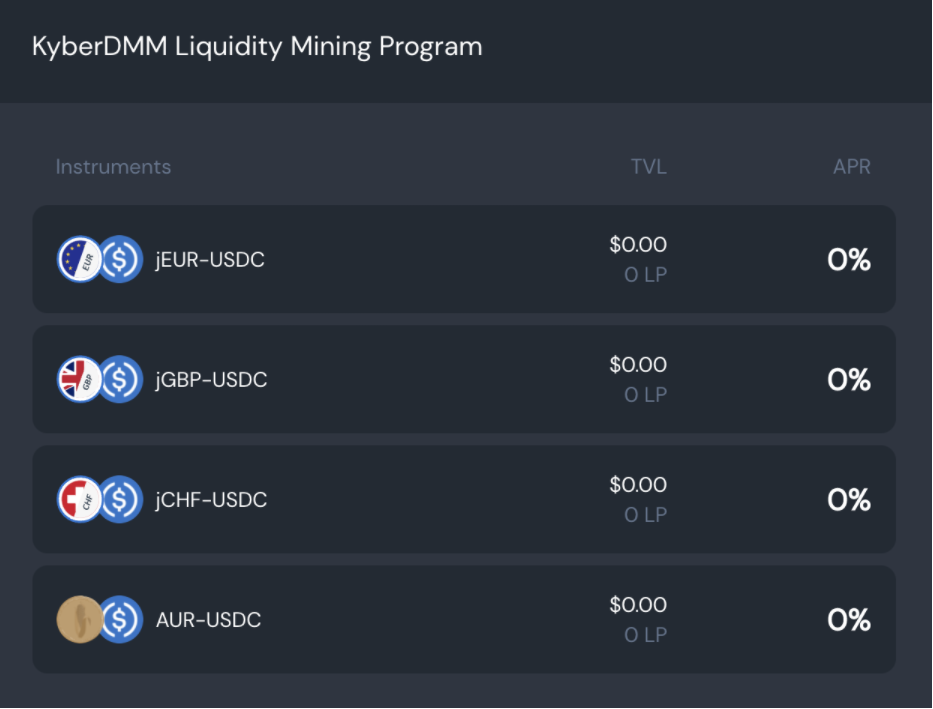
Task: Click the USDC coin icon in jEUR-USDC row
Action: (121, 260)
